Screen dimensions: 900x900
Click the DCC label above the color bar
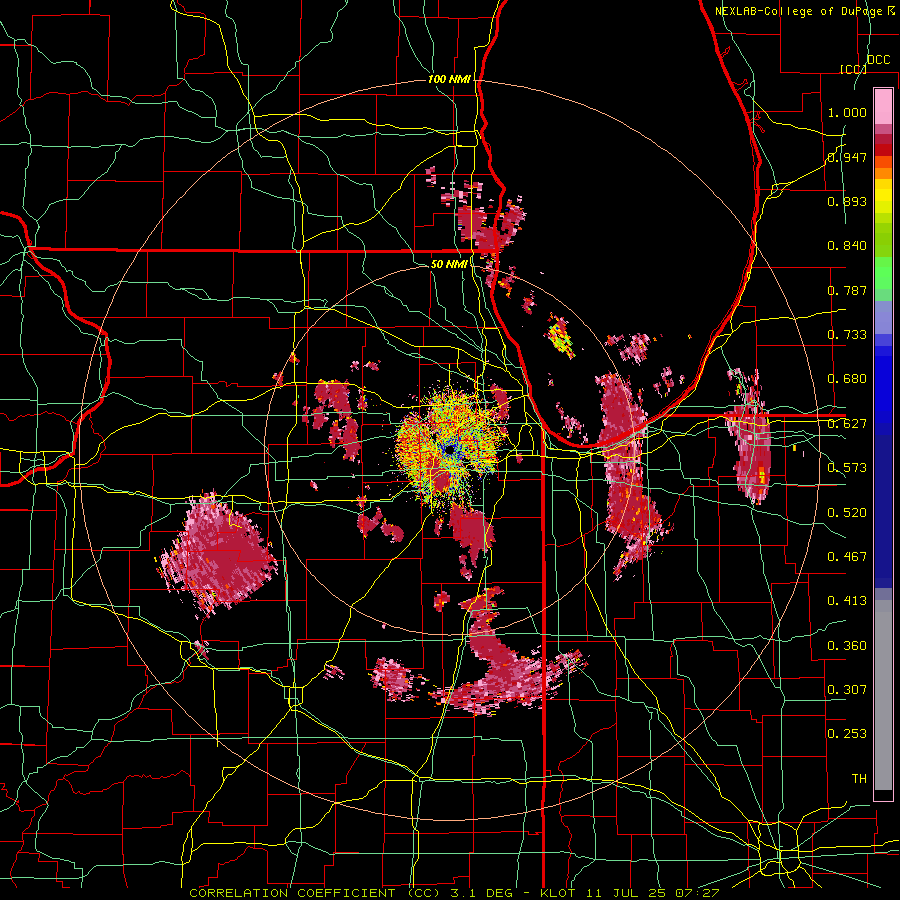878,60
